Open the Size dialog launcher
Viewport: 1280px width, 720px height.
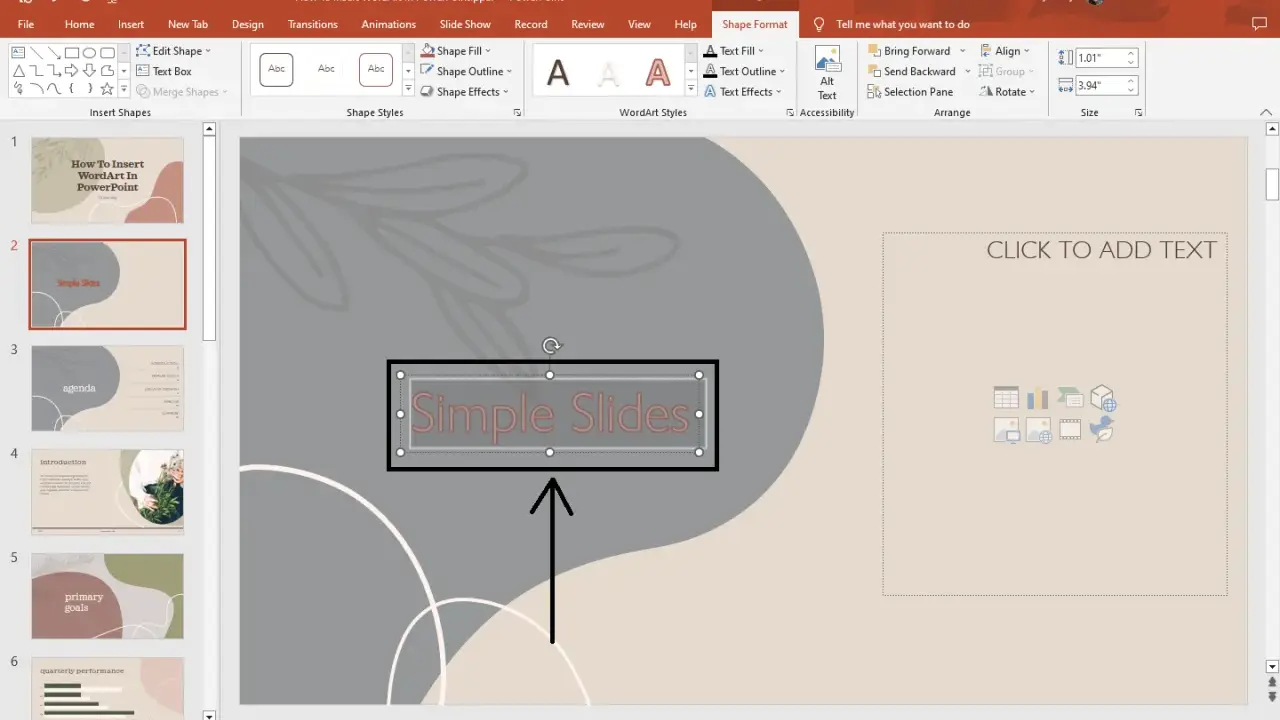click(1139, 113)
